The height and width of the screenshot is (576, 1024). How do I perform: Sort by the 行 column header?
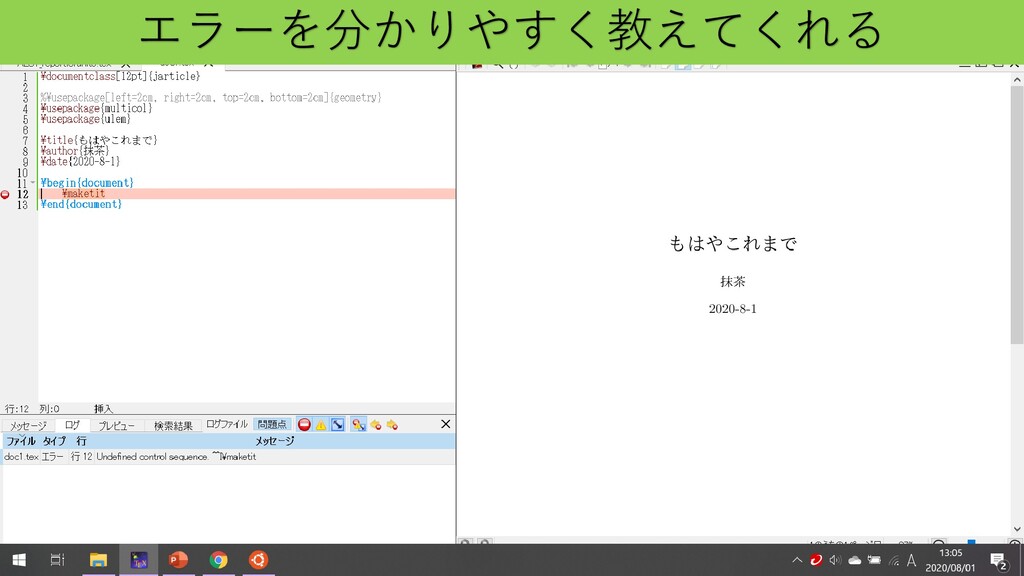click(x=81, y=441)
